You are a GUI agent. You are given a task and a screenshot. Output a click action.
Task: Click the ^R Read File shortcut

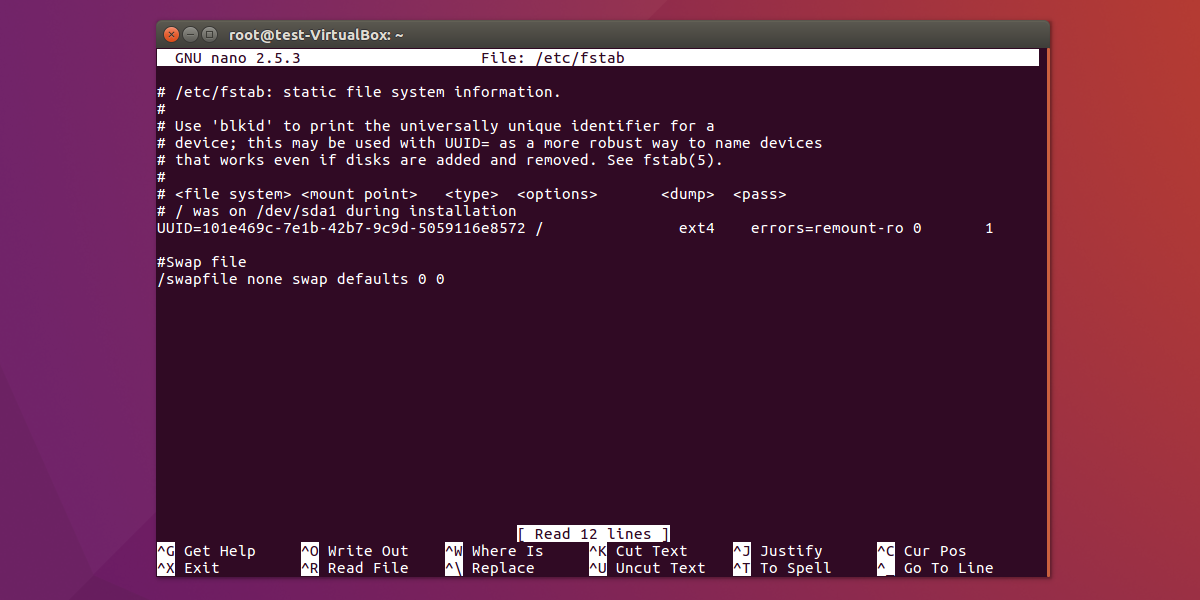pyautogui.click(x=355, y=568)
